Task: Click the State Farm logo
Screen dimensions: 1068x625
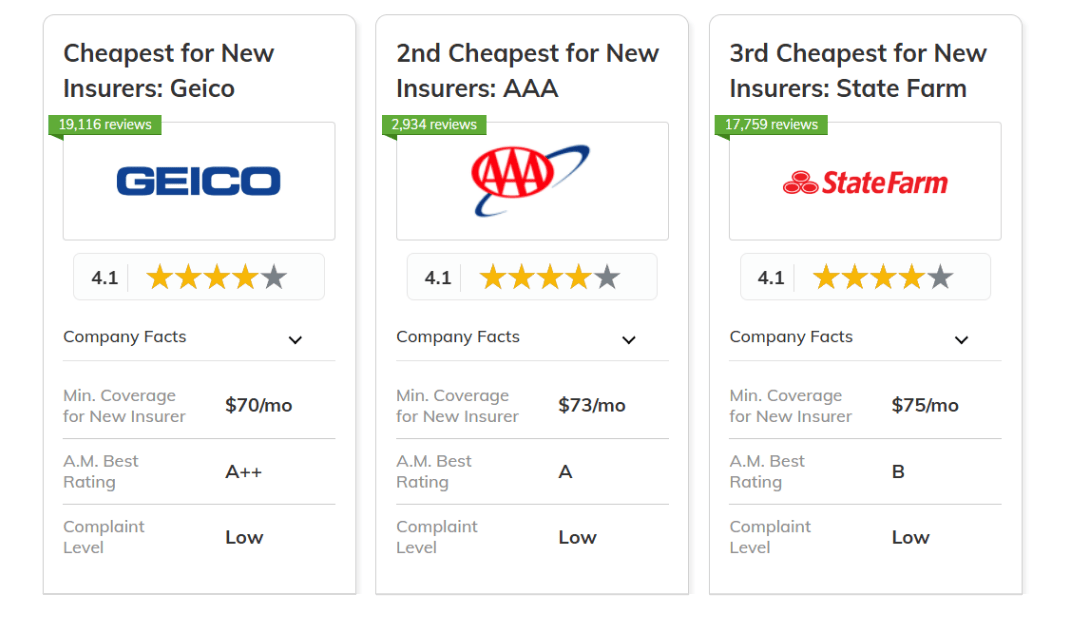Action: (x=865, y=182)
